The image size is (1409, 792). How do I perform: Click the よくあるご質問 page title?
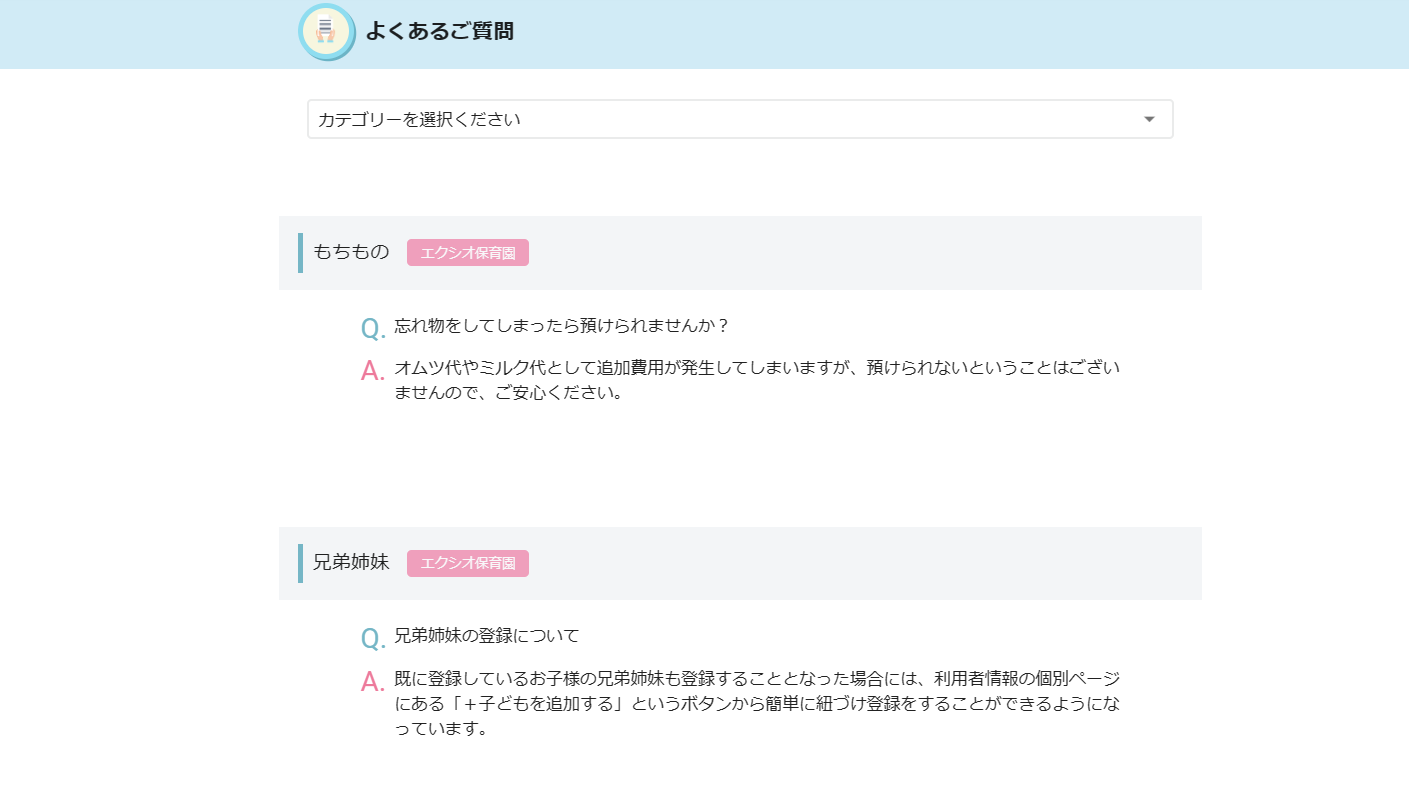[x=439, y=31]
